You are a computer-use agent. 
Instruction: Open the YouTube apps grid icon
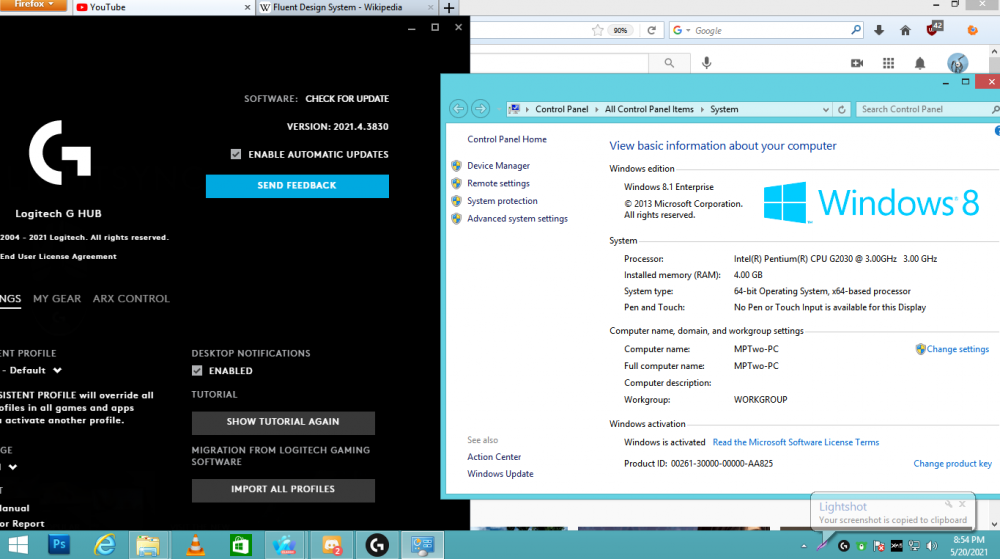click(x=888, y=63)
